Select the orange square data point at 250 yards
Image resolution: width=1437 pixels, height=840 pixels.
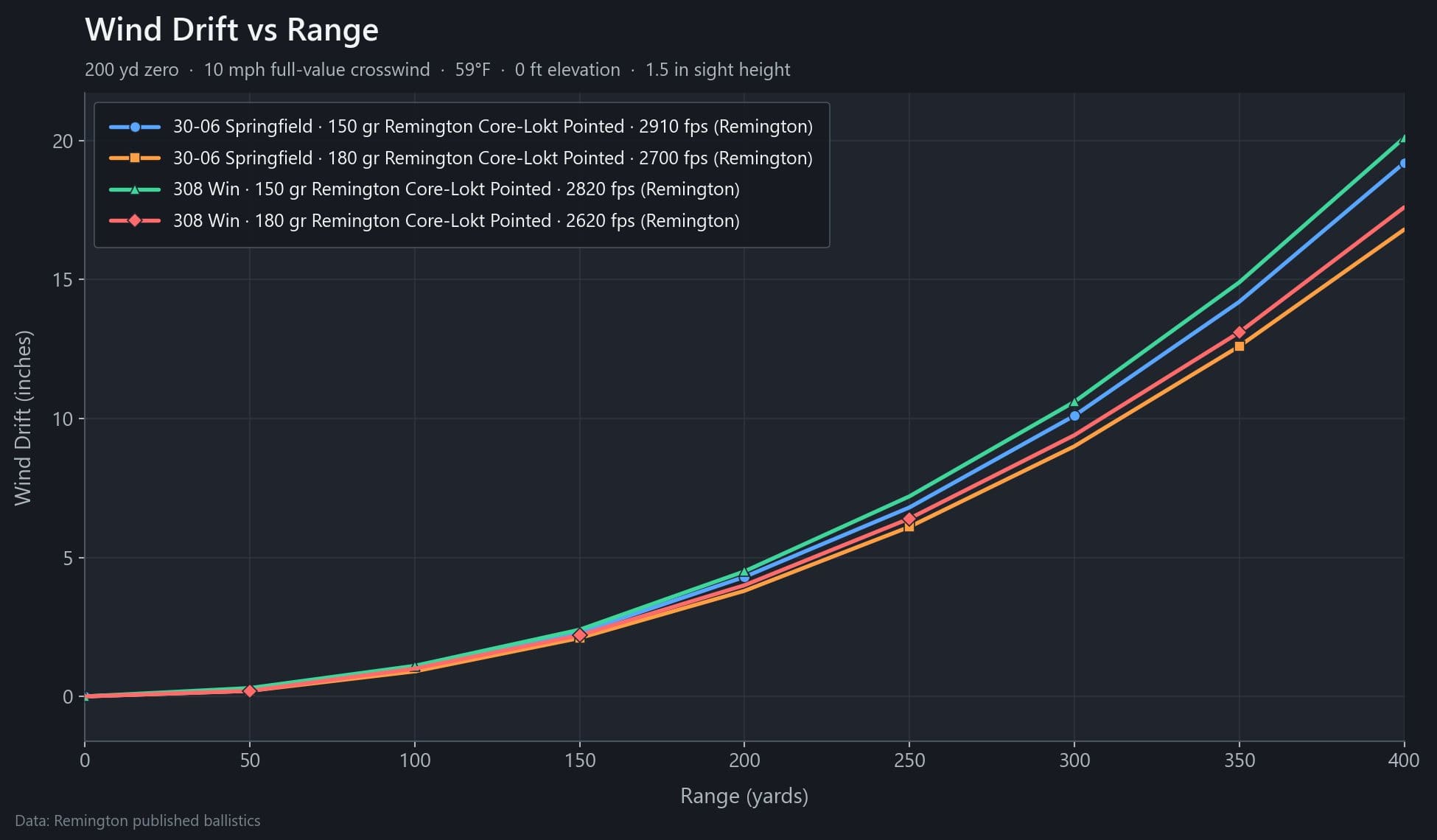(909, 527)
